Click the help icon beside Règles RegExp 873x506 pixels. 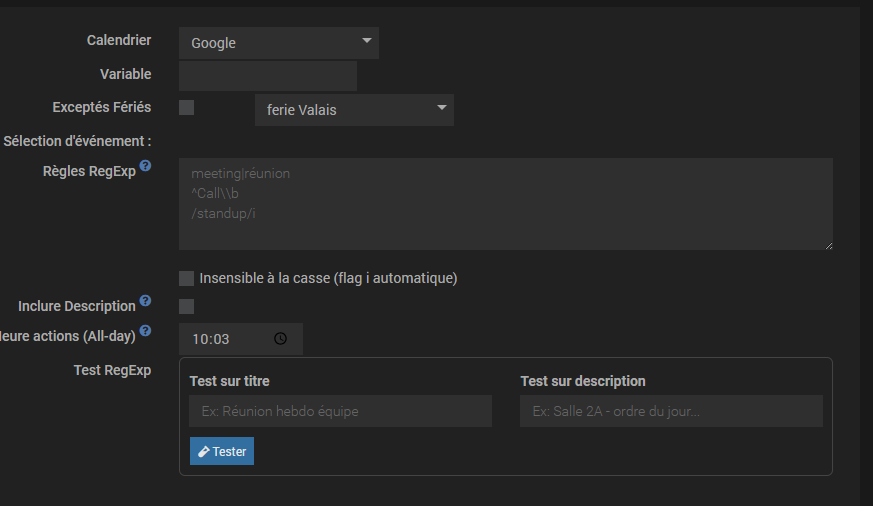coord(145,165)
